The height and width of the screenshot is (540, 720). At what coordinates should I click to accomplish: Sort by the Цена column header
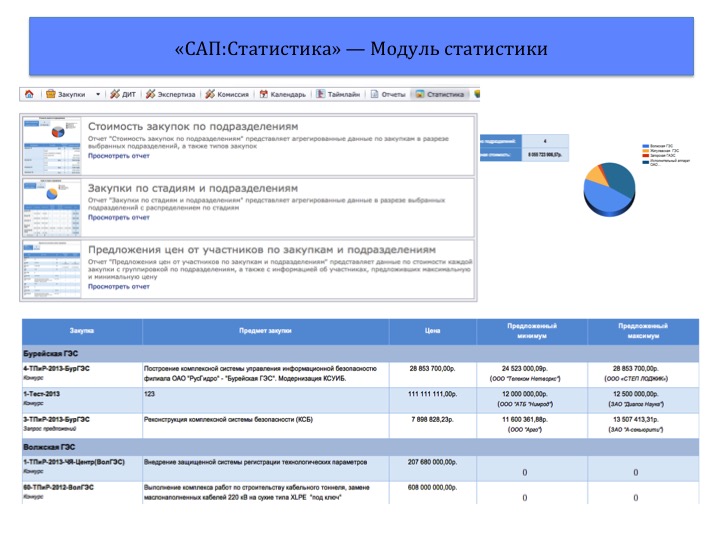click(x=432, y=329)
